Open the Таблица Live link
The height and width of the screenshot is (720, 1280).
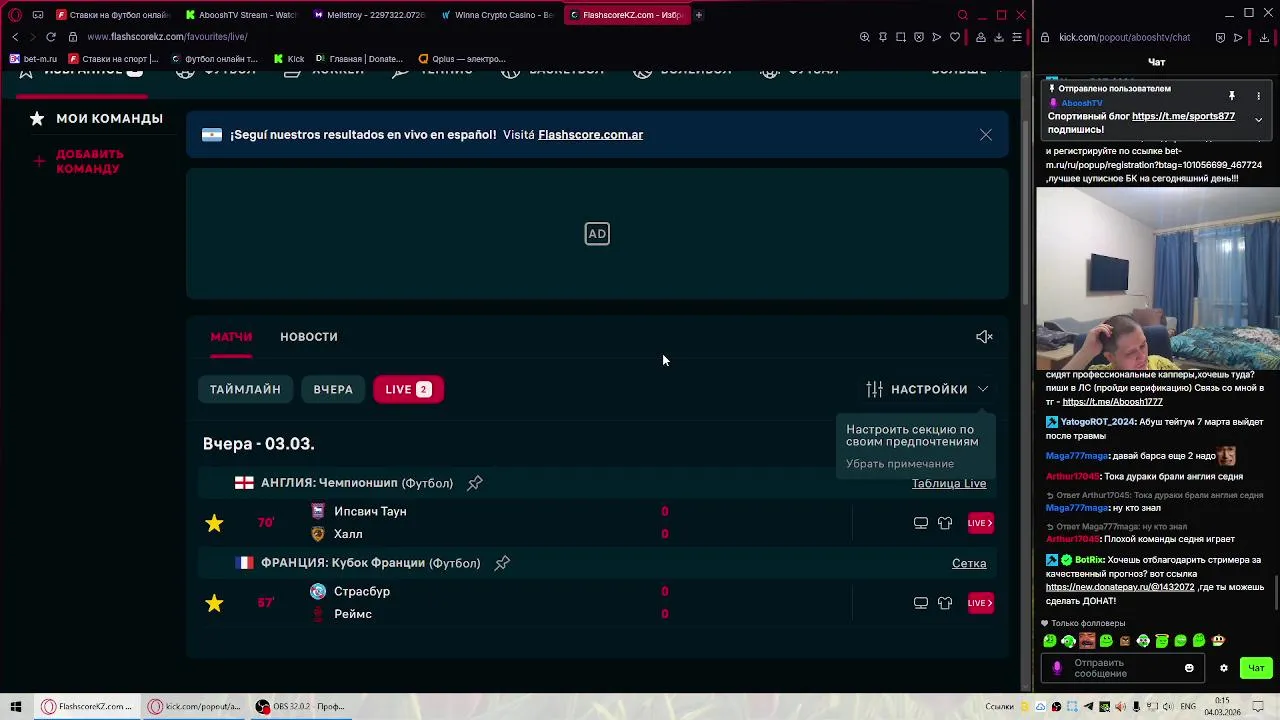pos(949,484)
